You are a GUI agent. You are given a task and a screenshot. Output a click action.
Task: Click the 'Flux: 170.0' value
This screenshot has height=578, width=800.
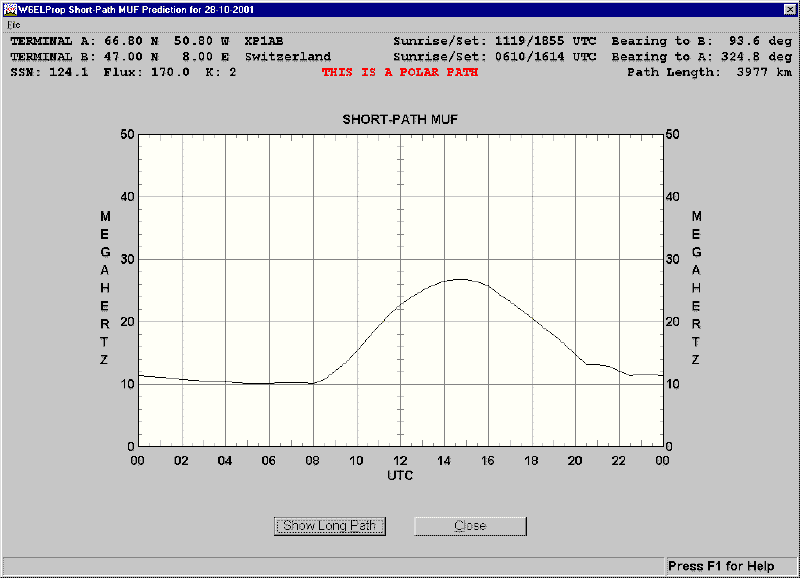(146, 72)
